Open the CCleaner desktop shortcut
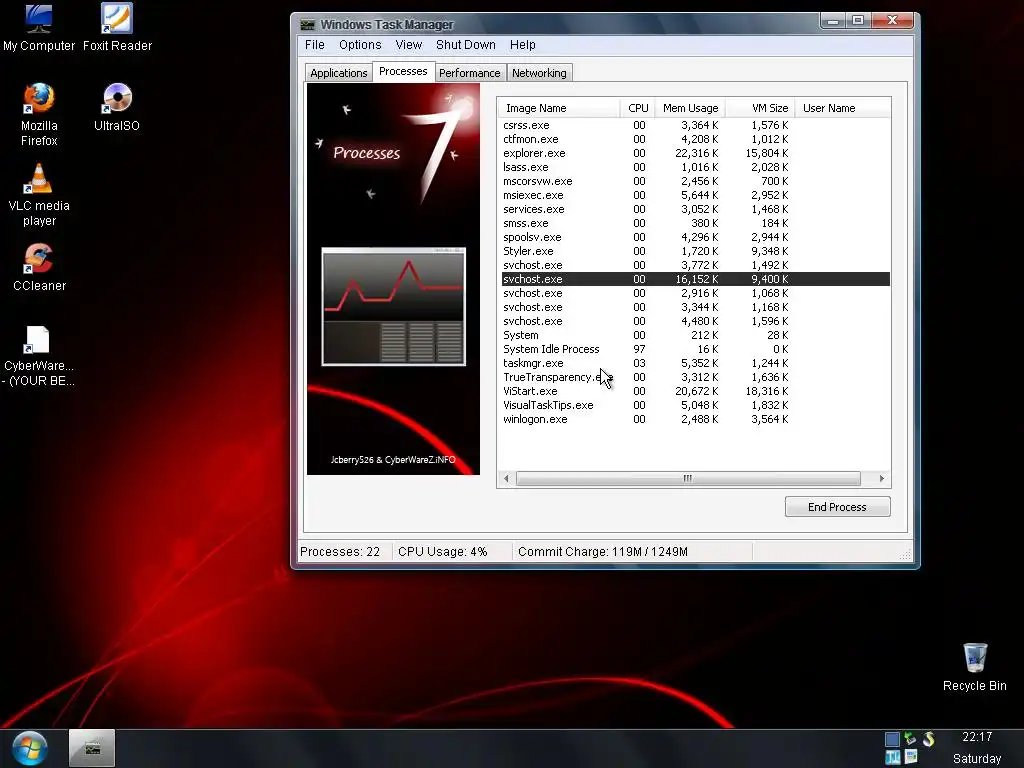This screenshot has height=768, width=1024. tap(39, 267)
